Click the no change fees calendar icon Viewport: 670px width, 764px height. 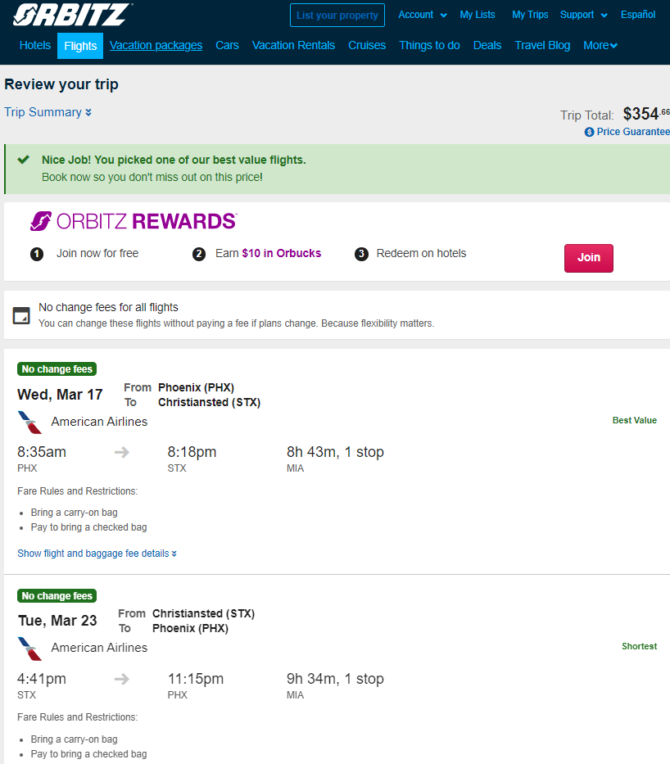pos(21,315)
